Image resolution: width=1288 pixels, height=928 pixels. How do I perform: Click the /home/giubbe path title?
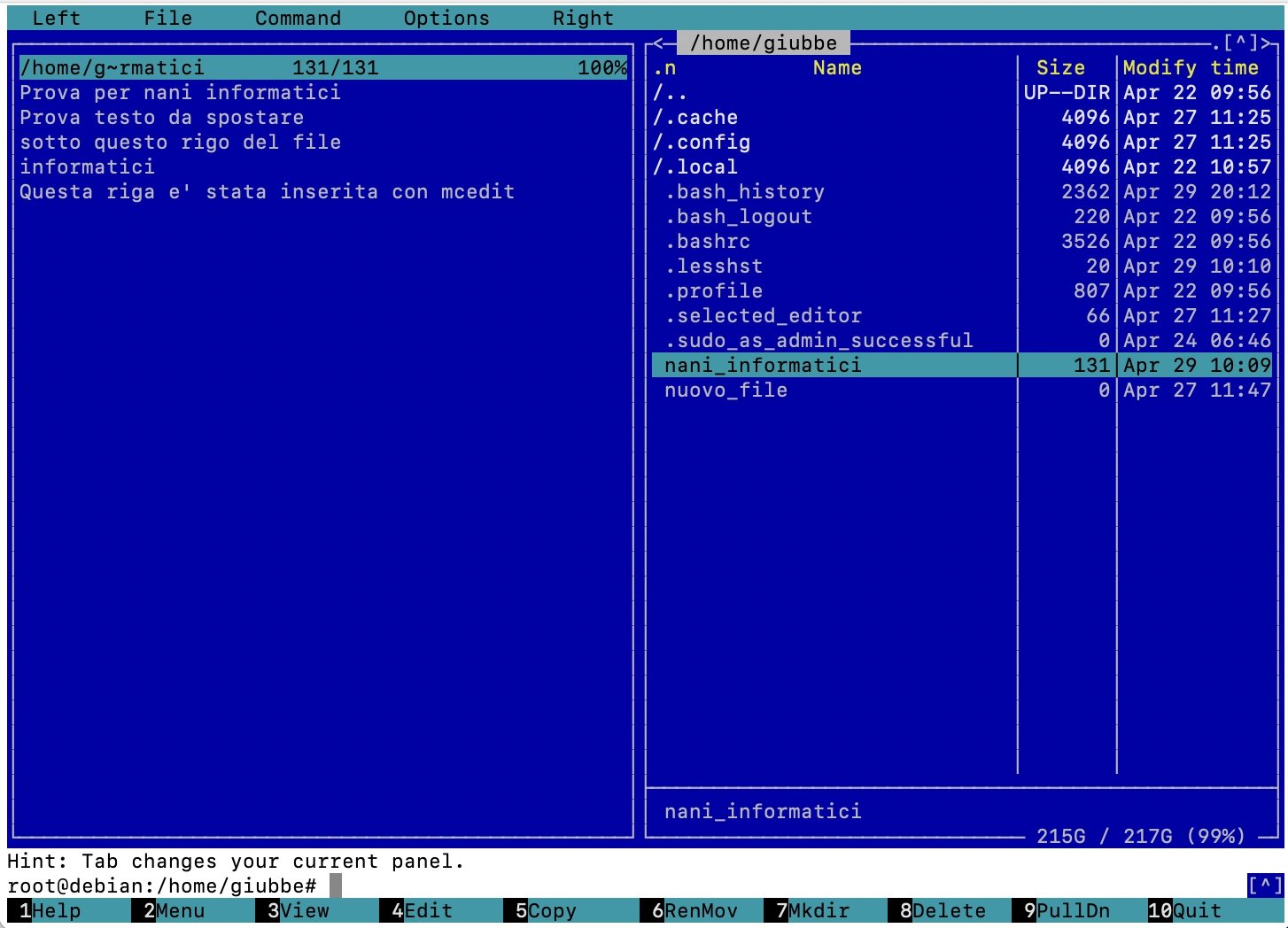tap(763, 43)
